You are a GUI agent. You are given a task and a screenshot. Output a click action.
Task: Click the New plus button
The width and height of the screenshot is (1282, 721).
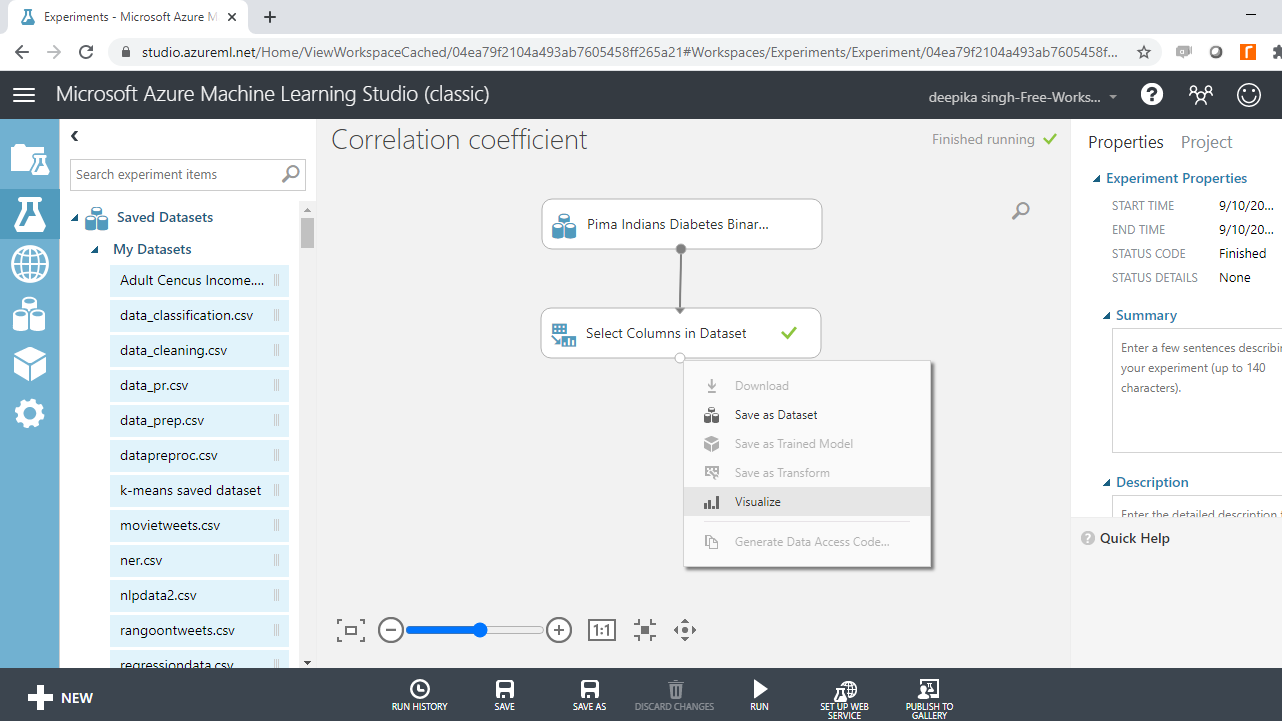[x=60, y=698]
